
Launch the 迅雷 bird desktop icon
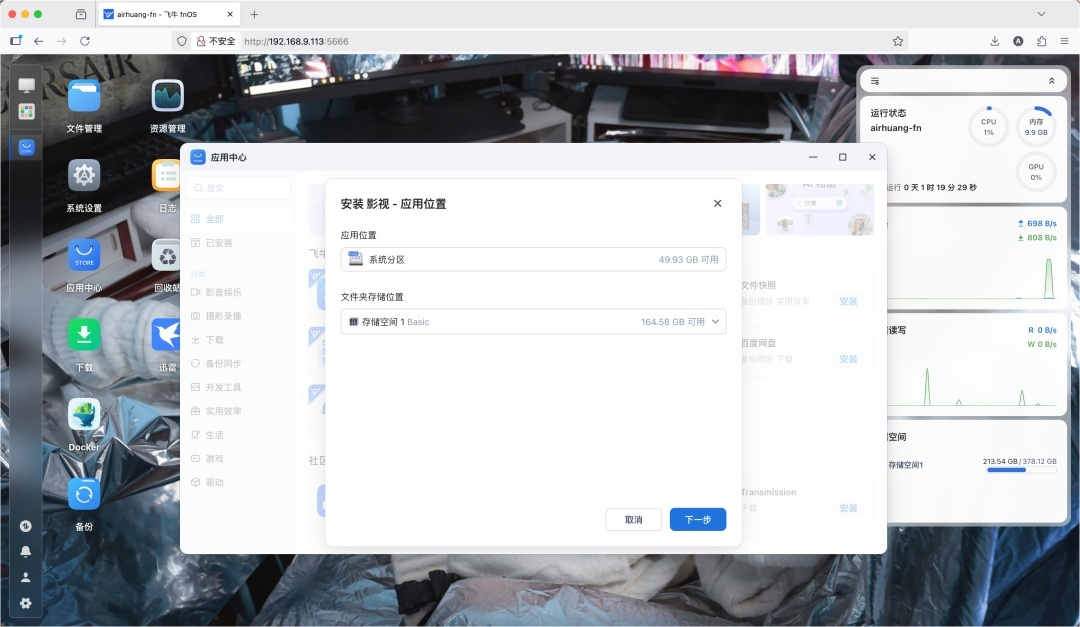coord(166,335)
